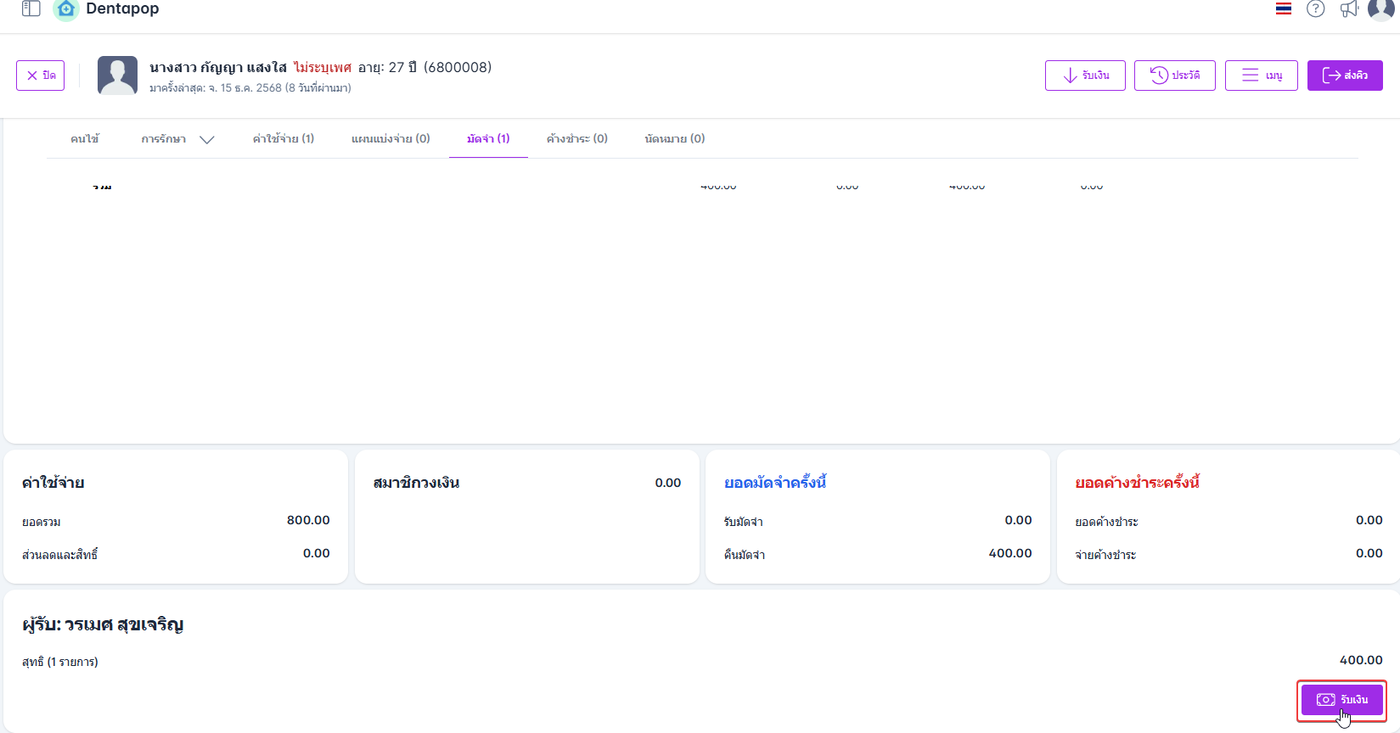The height and width of the screenshot is (733, 1400).
Task: Click the ส่งคิว send queue button
Action: tap(1344, 76)
